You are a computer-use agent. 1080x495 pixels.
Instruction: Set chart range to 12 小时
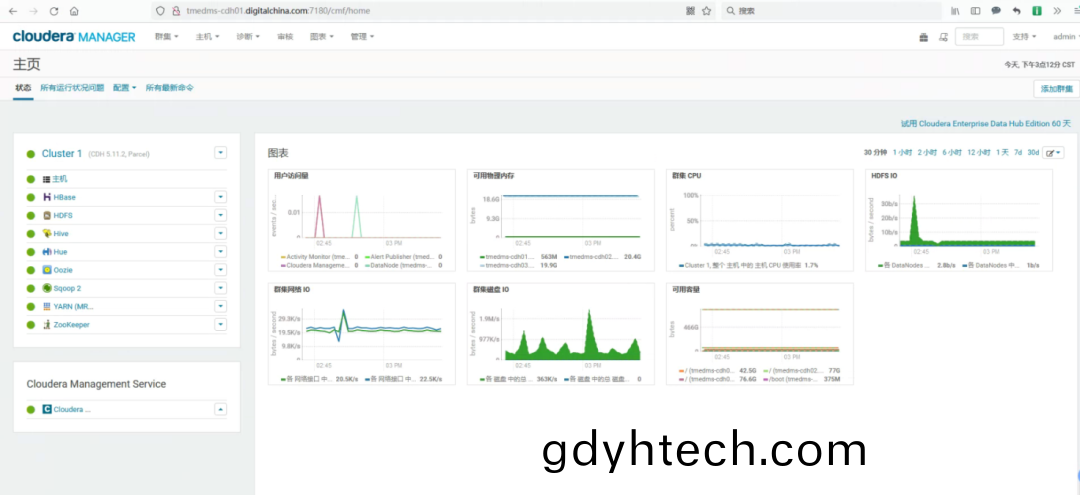tap(979, 153)
